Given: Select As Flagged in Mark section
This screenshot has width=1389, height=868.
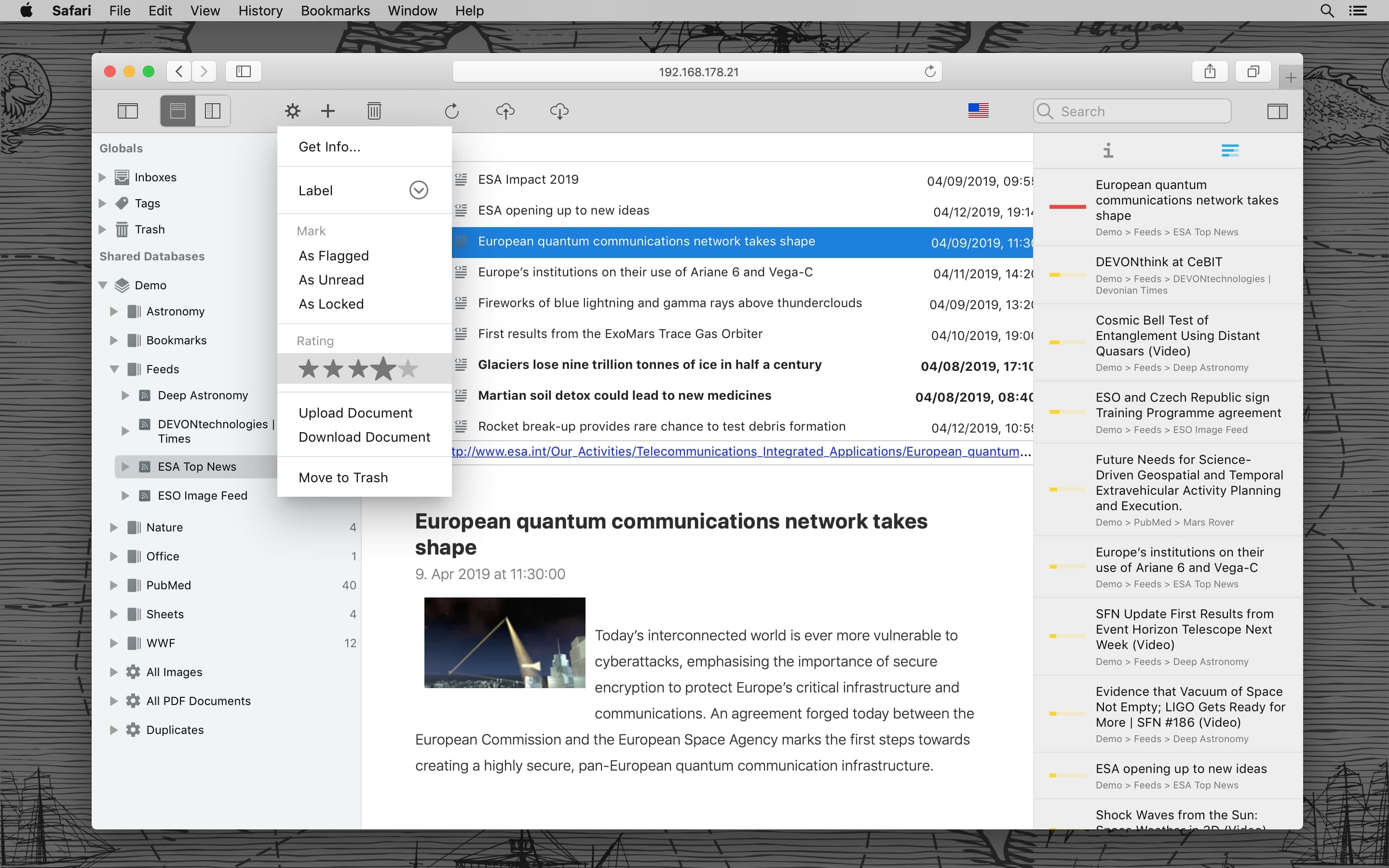Looking at the screenshot, I should click(333, 256).
